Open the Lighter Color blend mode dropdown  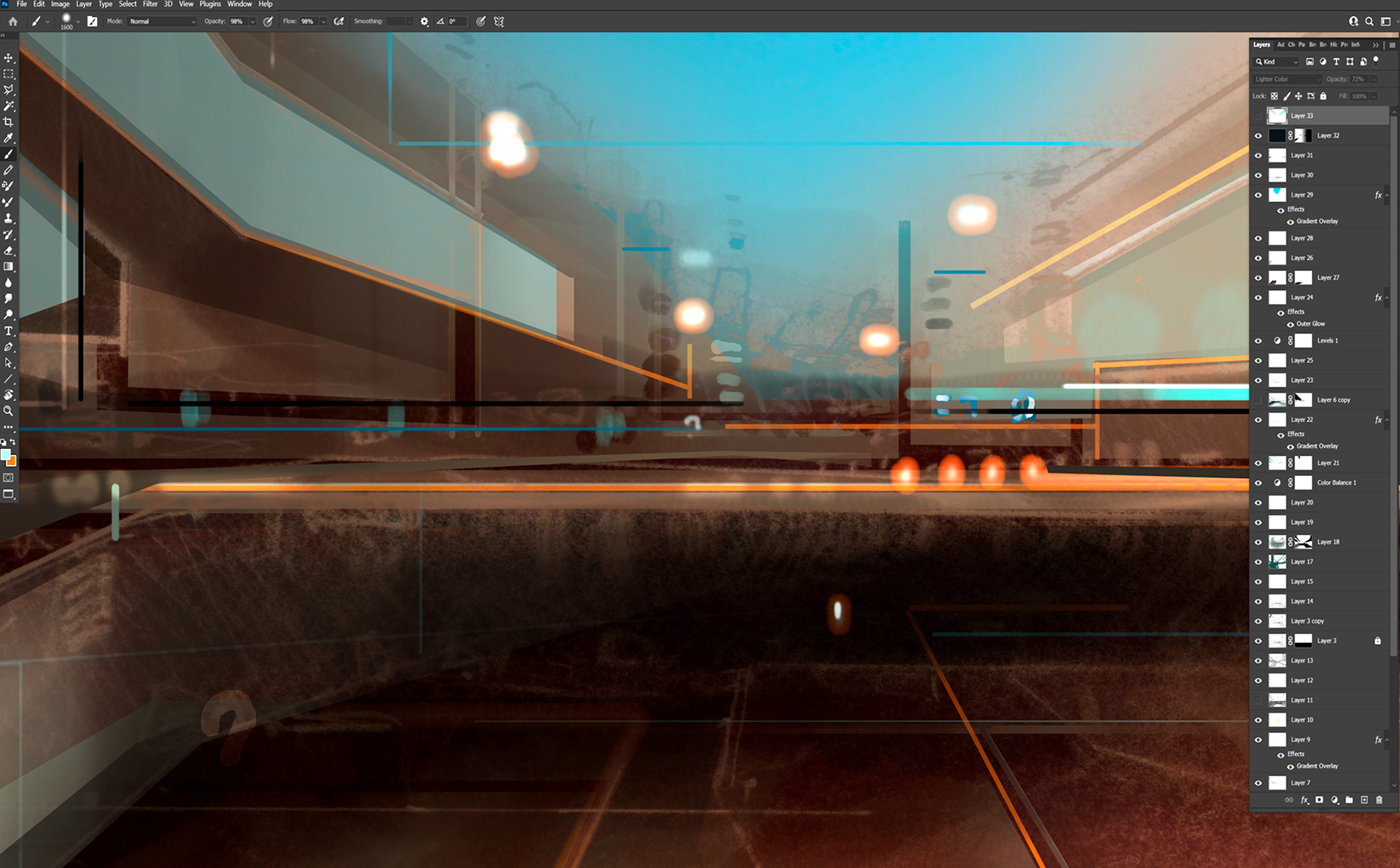[1288, 79]
